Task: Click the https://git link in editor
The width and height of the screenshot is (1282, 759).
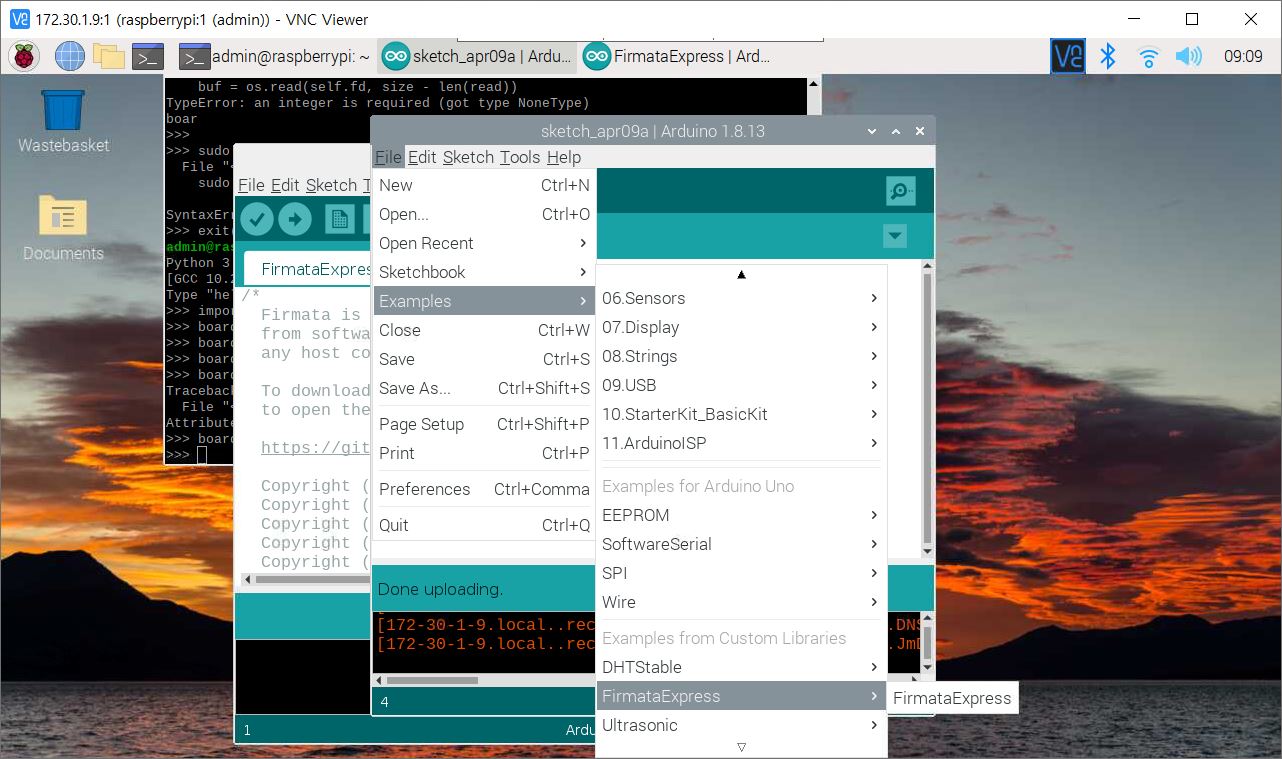Action: click(316, 448)
